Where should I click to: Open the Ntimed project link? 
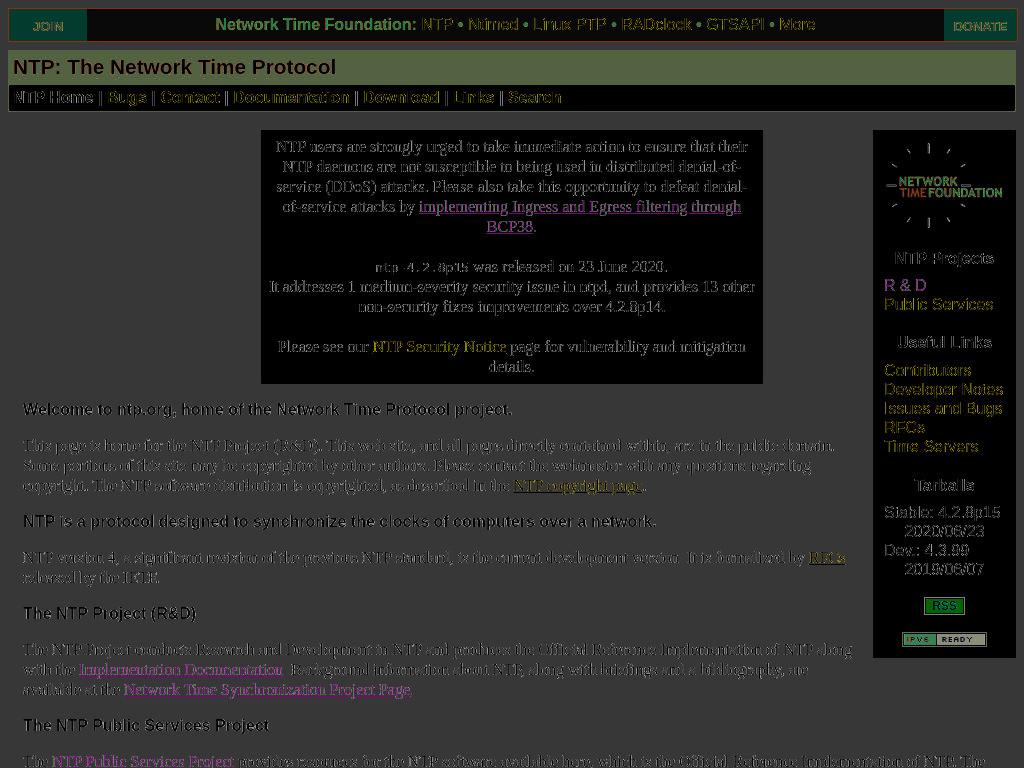[x=493, y=25]
